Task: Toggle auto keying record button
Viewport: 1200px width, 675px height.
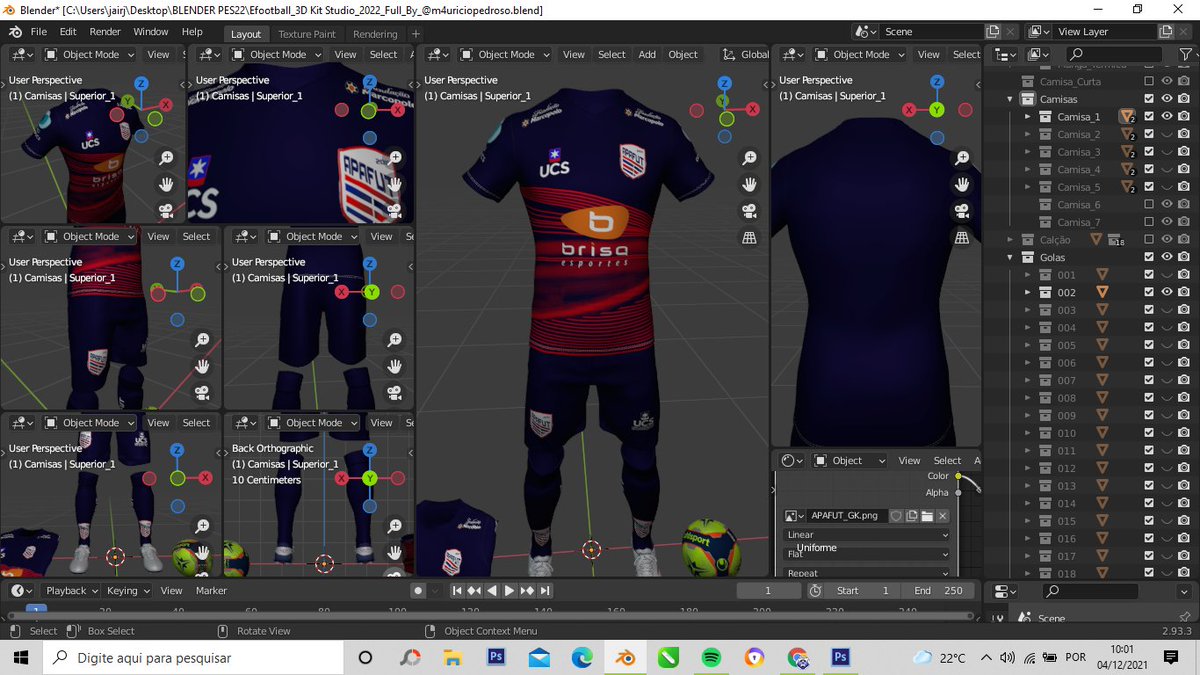Action: (419, 591)
